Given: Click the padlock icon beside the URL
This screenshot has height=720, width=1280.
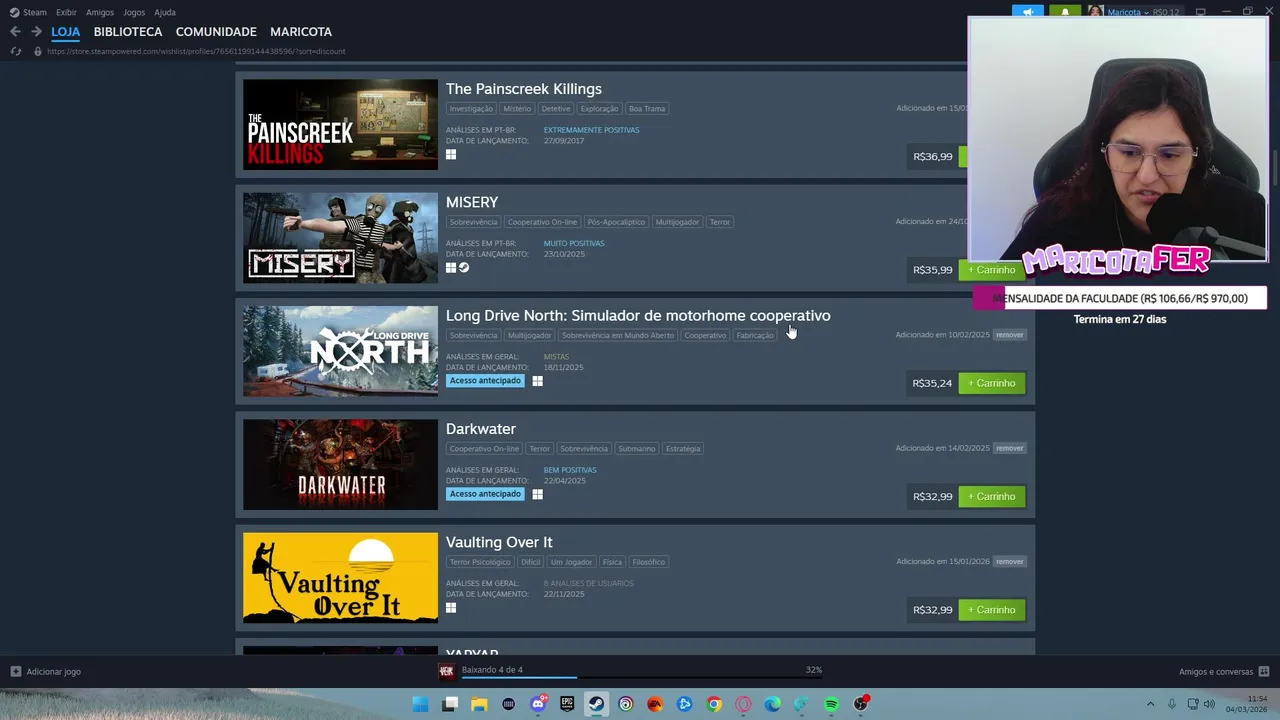Looking at the screenshot, I should [38, 51].
